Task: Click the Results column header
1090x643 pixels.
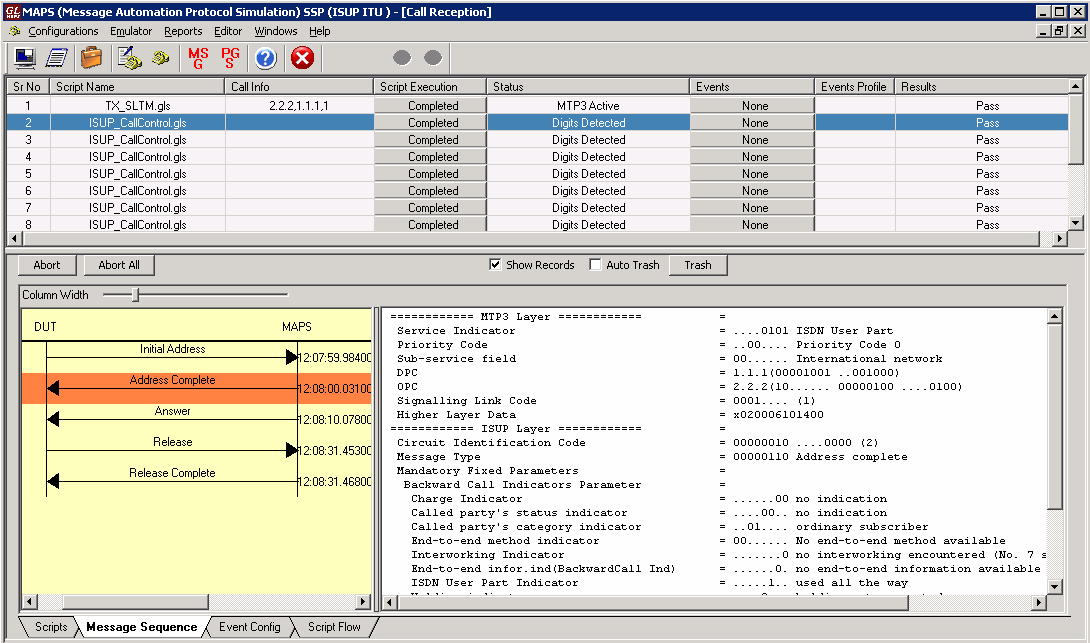Action: click(982, 87)
